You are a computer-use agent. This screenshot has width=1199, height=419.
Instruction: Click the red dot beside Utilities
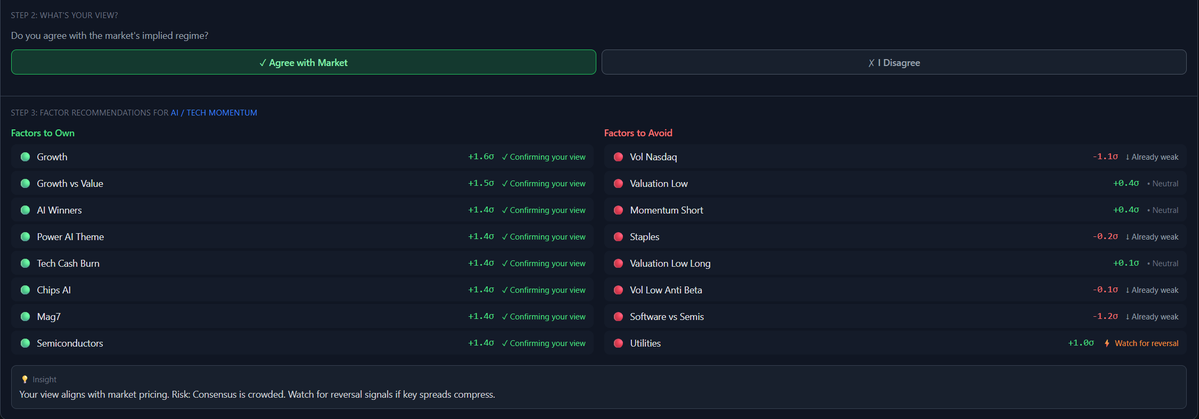coord(619,343)
